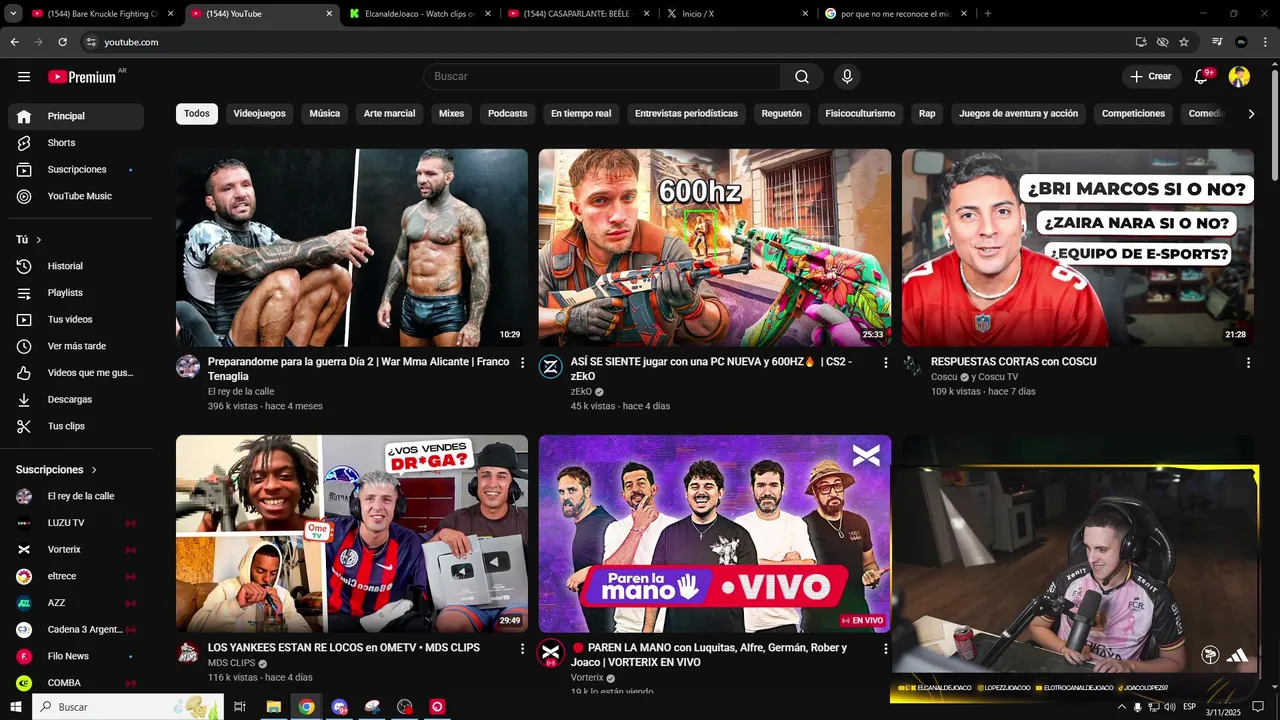Open options for Preparandome para la guerra video
The image size is (1280, 720).
click(x=522, y=363)
